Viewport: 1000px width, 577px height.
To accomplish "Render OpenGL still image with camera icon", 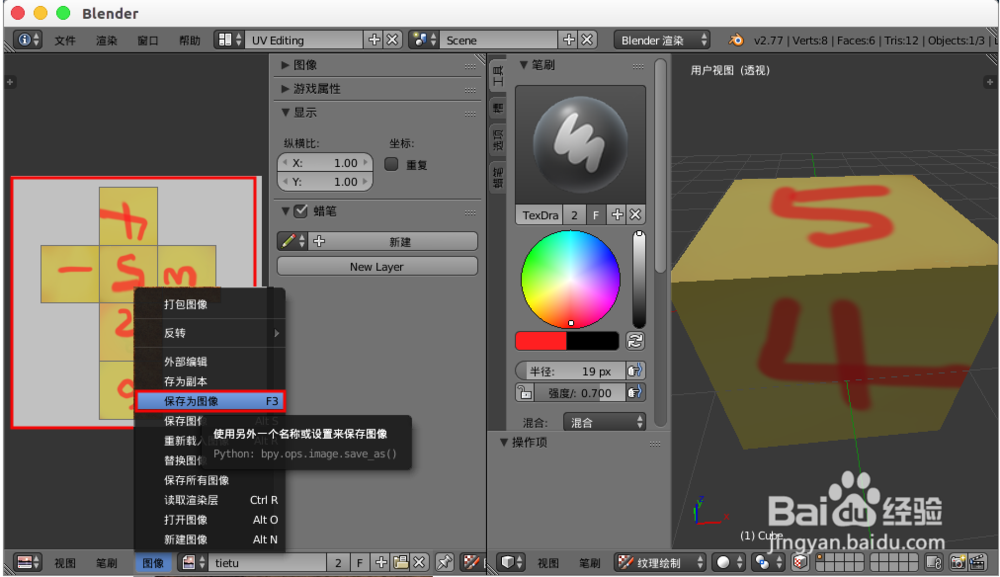I will (959, 562).
